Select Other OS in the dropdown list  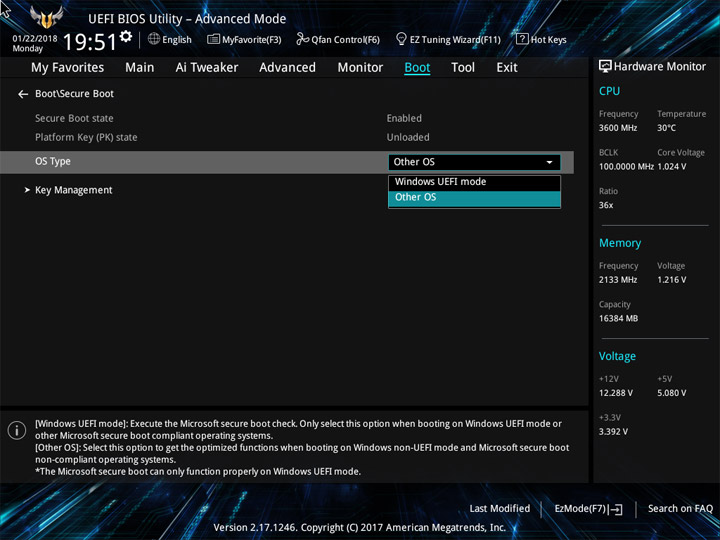pos(474,198)
